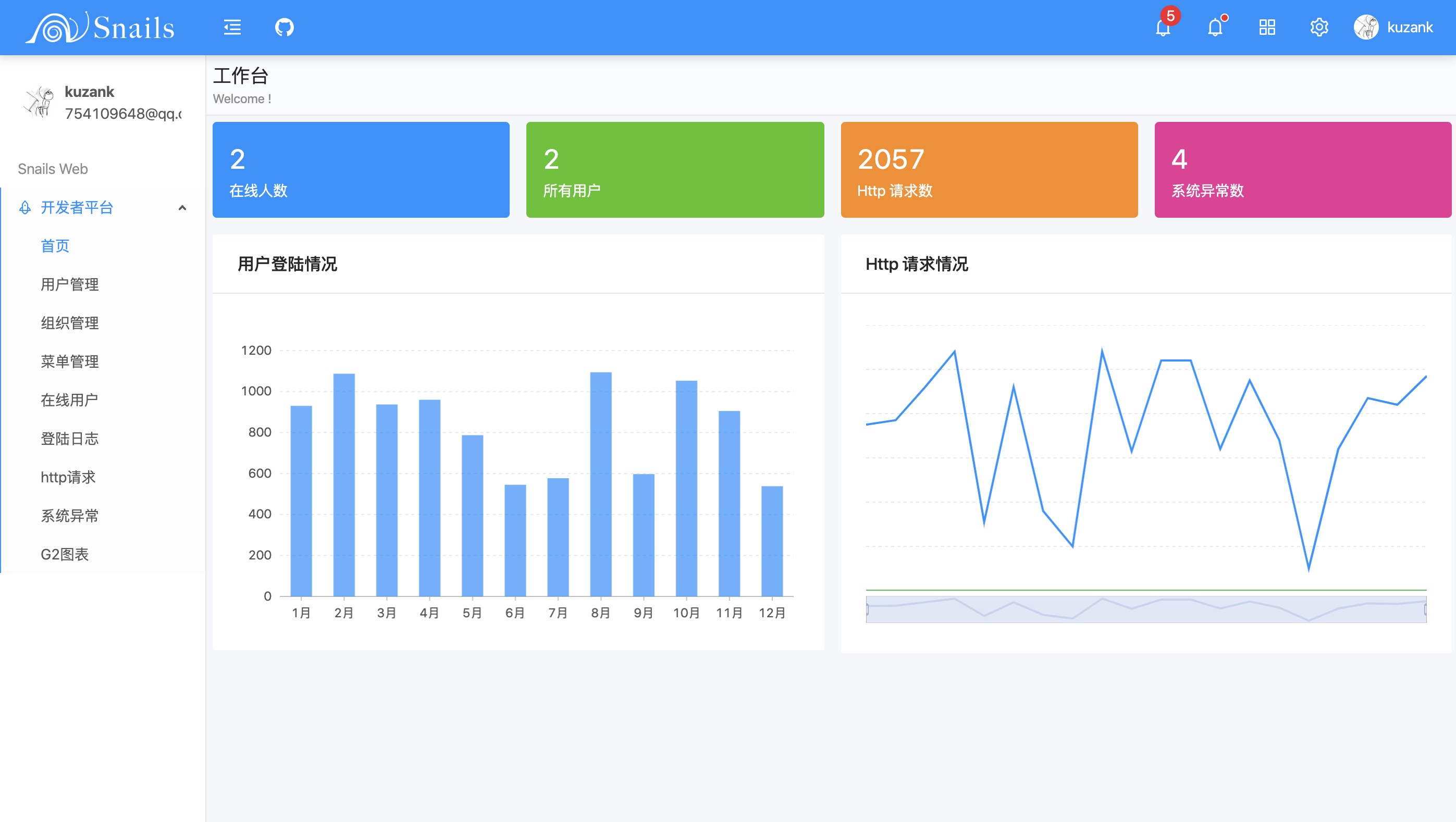Open the apps grid icon
Image resolution: width=1456 pixels, height=822 pixels.
(x=1267, y=27)
